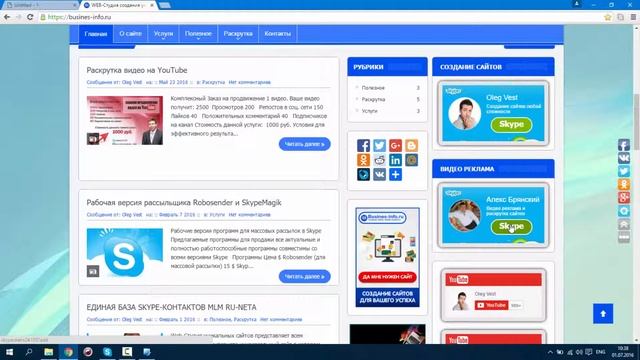Share via Google+ on the floating side bar
This screenshot has height=360, width=640.
(x=624, y=198)
